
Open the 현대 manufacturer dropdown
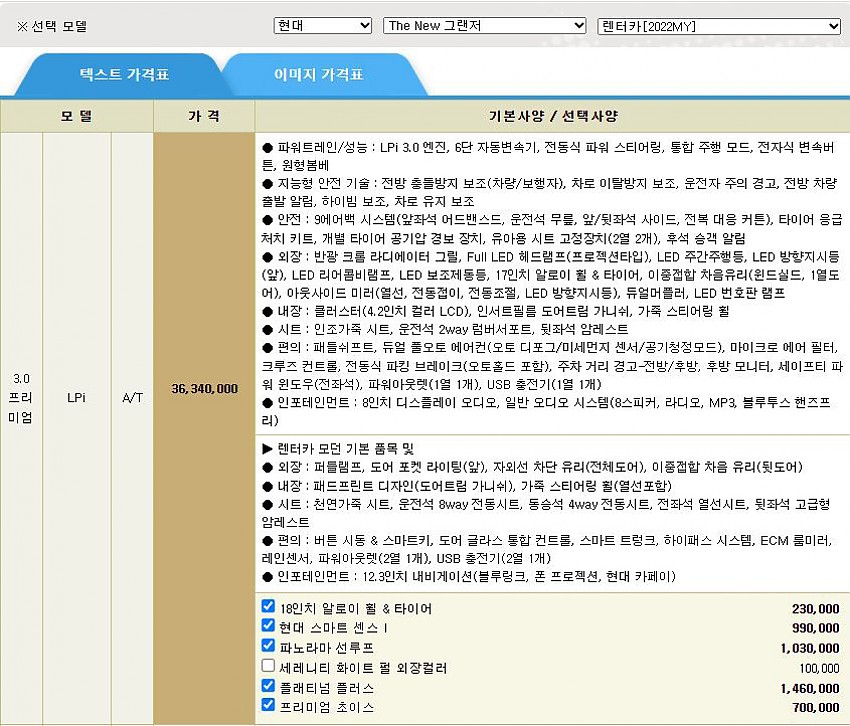(x=322, y=26)
